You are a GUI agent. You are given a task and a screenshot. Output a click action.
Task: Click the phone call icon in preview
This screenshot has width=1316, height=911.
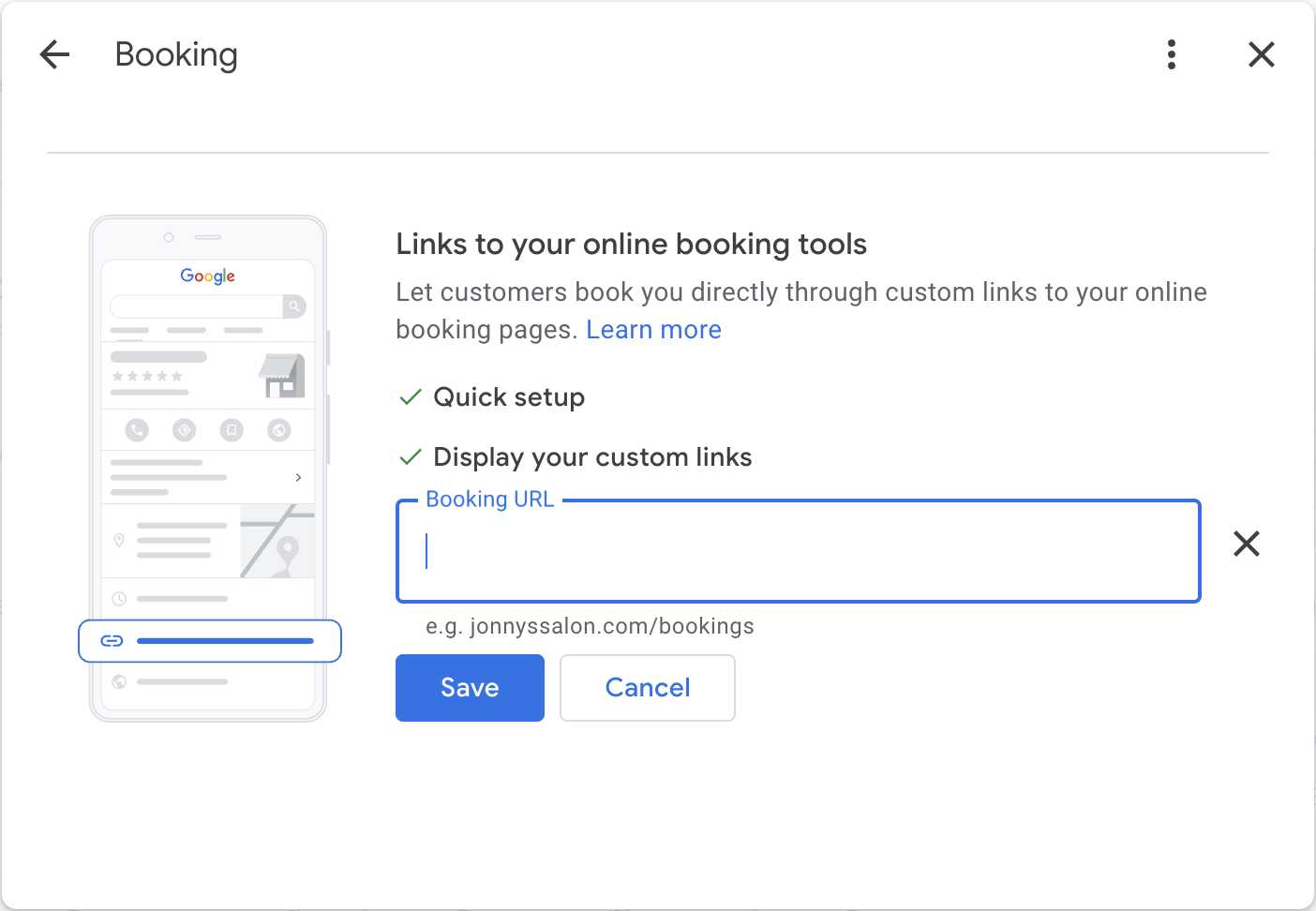(137, 430)
